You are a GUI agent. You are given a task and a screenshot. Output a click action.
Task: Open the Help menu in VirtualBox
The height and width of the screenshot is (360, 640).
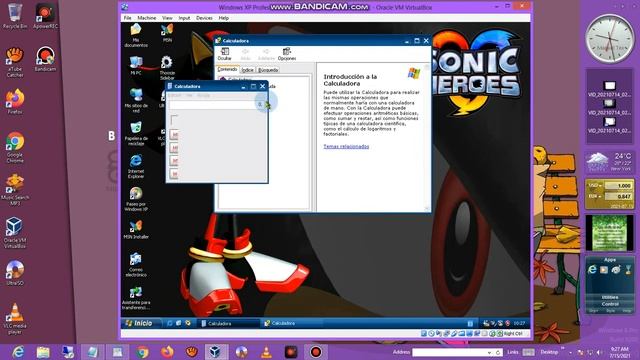(224, 18)
